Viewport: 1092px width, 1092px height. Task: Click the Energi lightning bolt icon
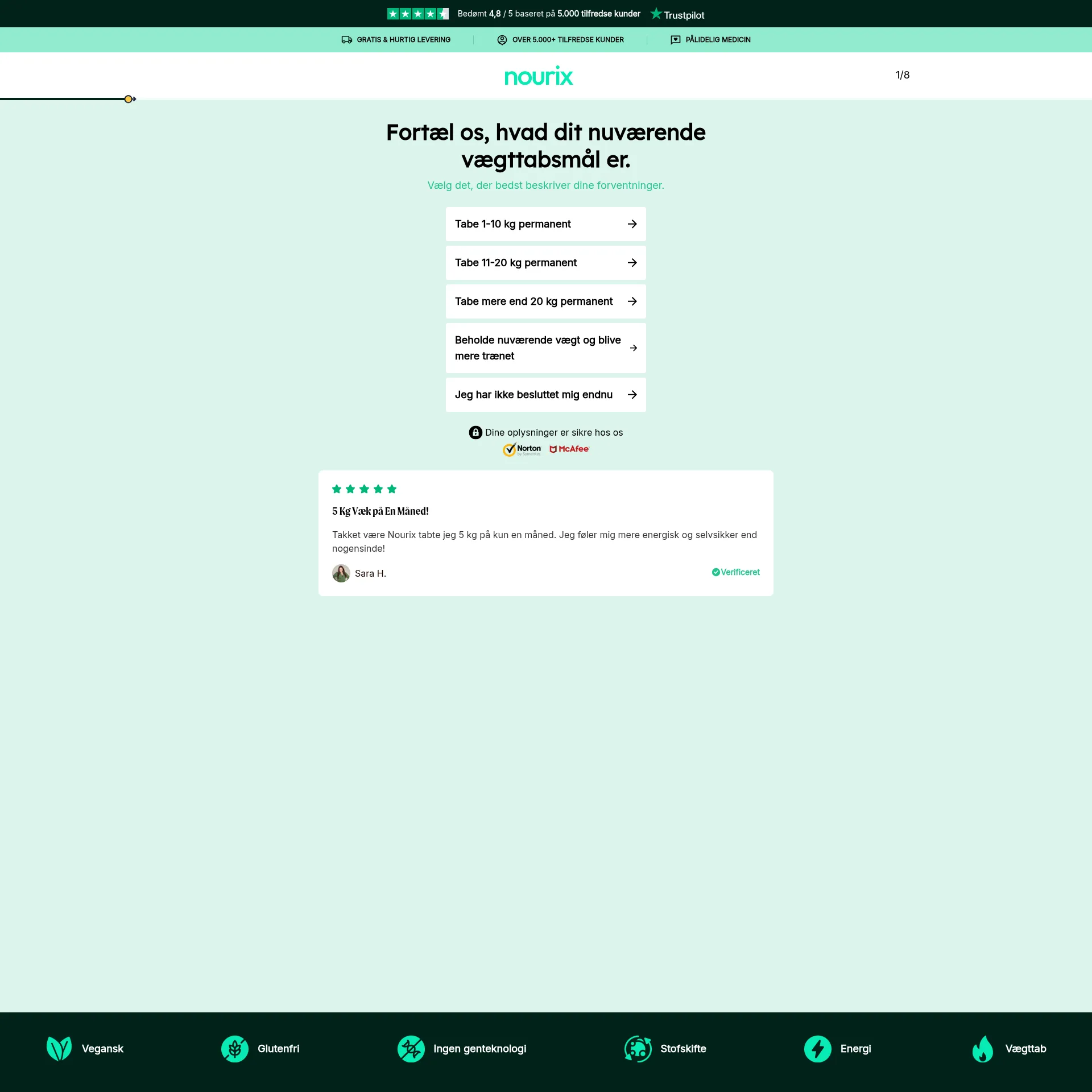tap(818, 1049)
